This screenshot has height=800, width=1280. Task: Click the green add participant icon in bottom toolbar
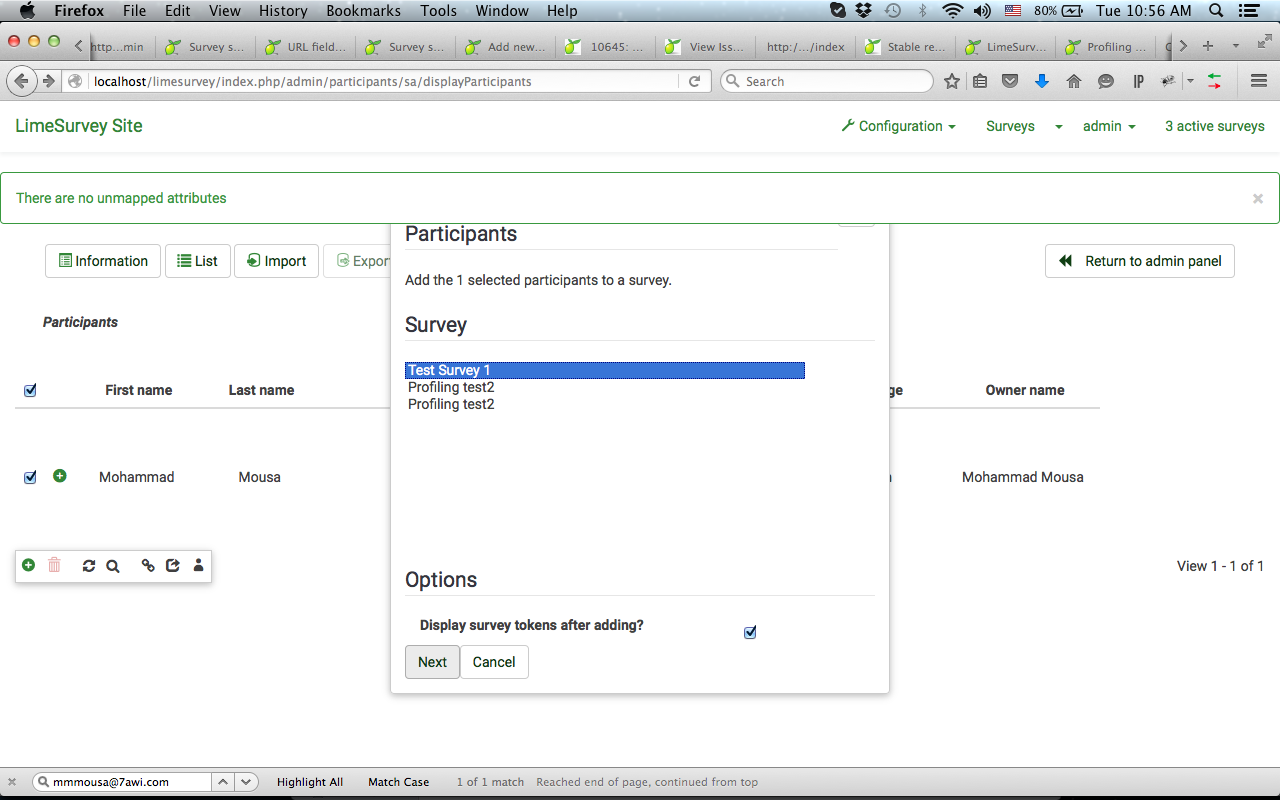pyautogui.click(x=28, y=565)
